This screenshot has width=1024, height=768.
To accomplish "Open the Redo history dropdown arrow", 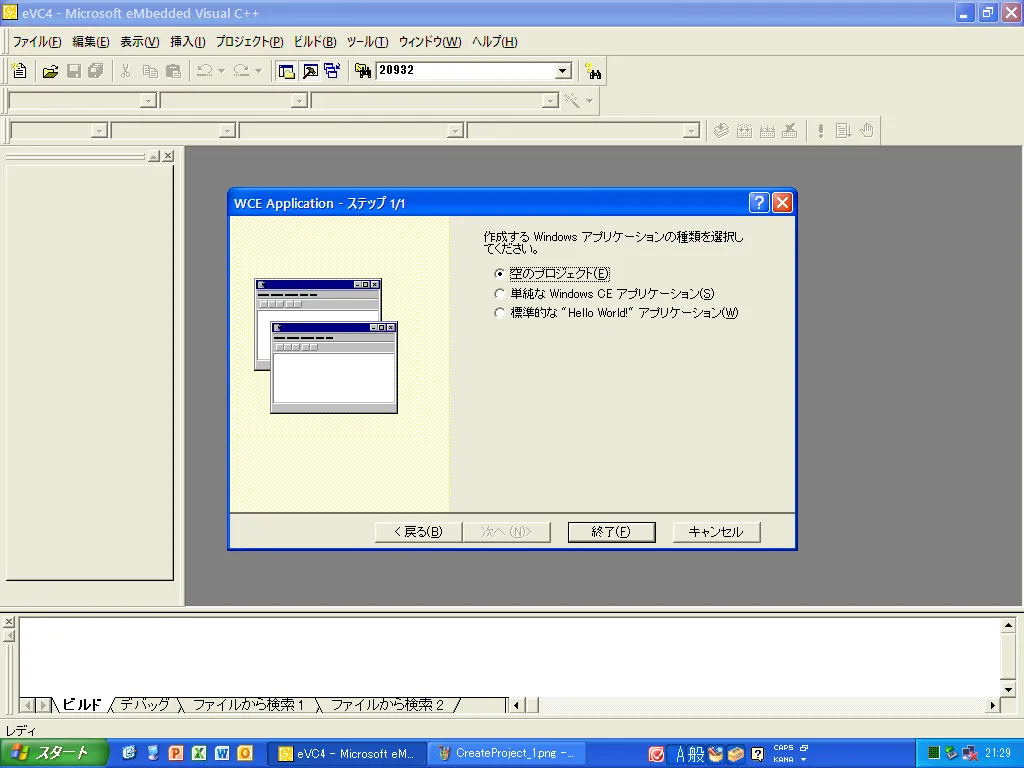I will coord(259,71).
